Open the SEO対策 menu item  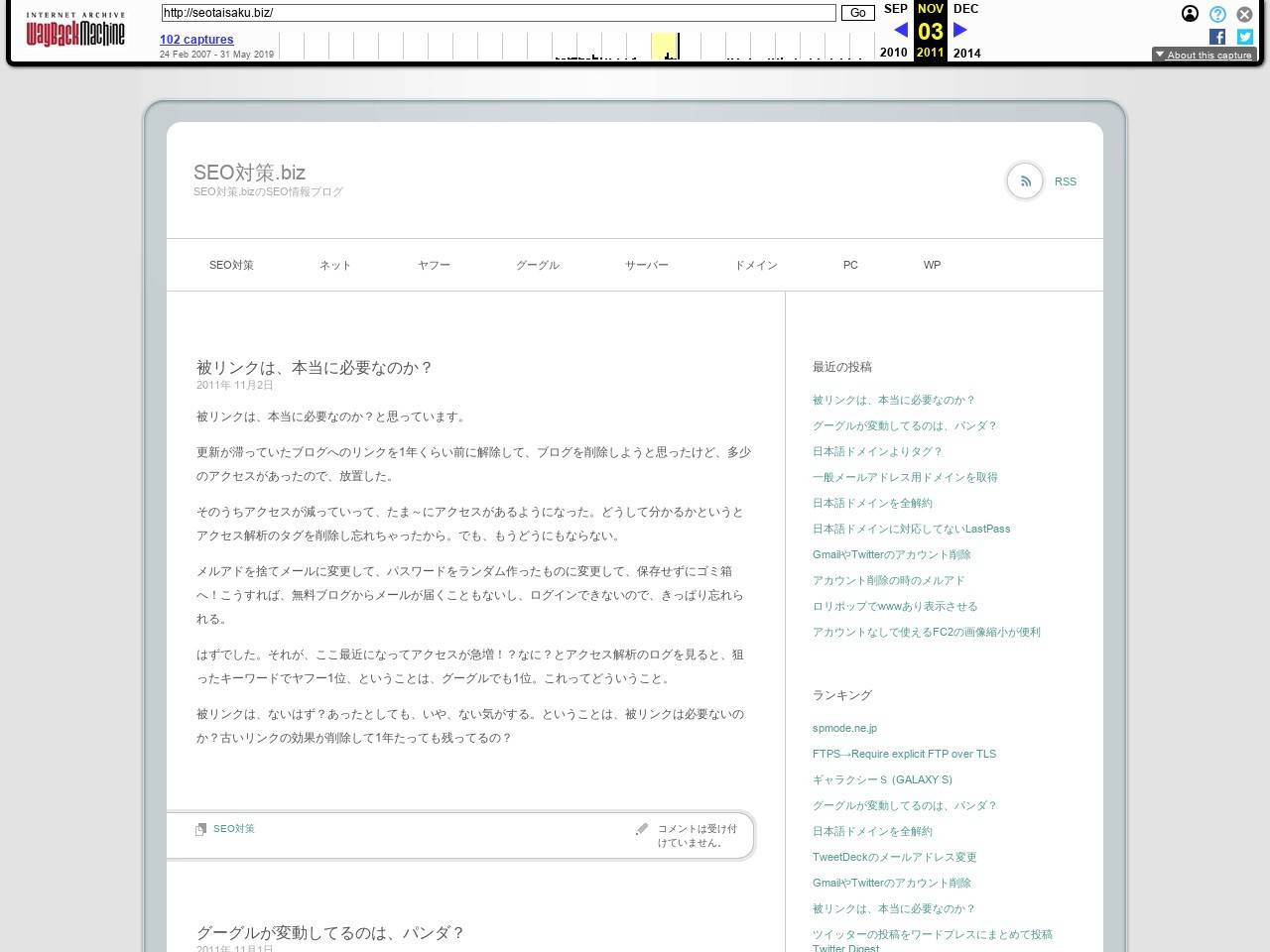231,265
